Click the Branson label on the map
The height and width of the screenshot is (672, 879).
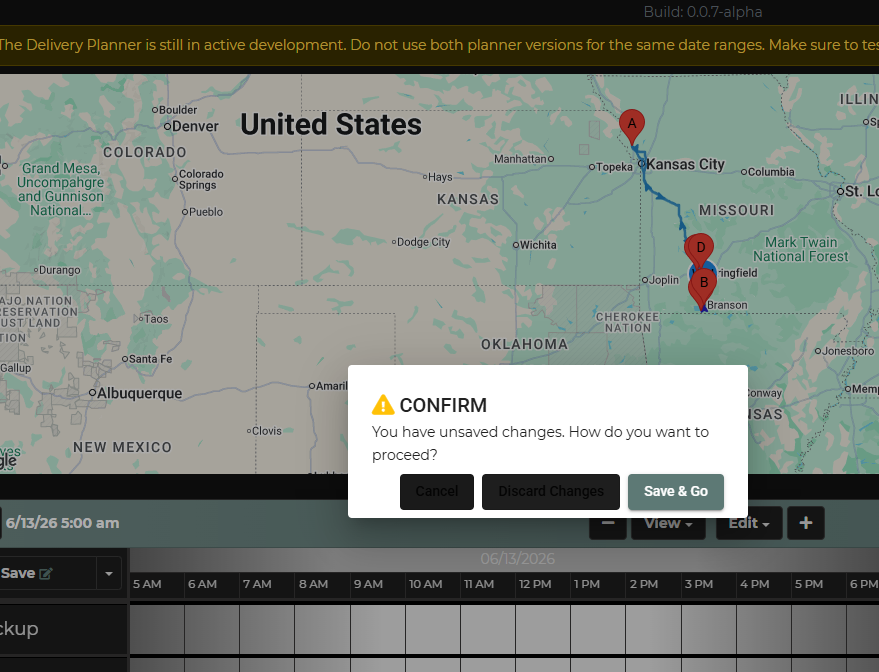727,305
